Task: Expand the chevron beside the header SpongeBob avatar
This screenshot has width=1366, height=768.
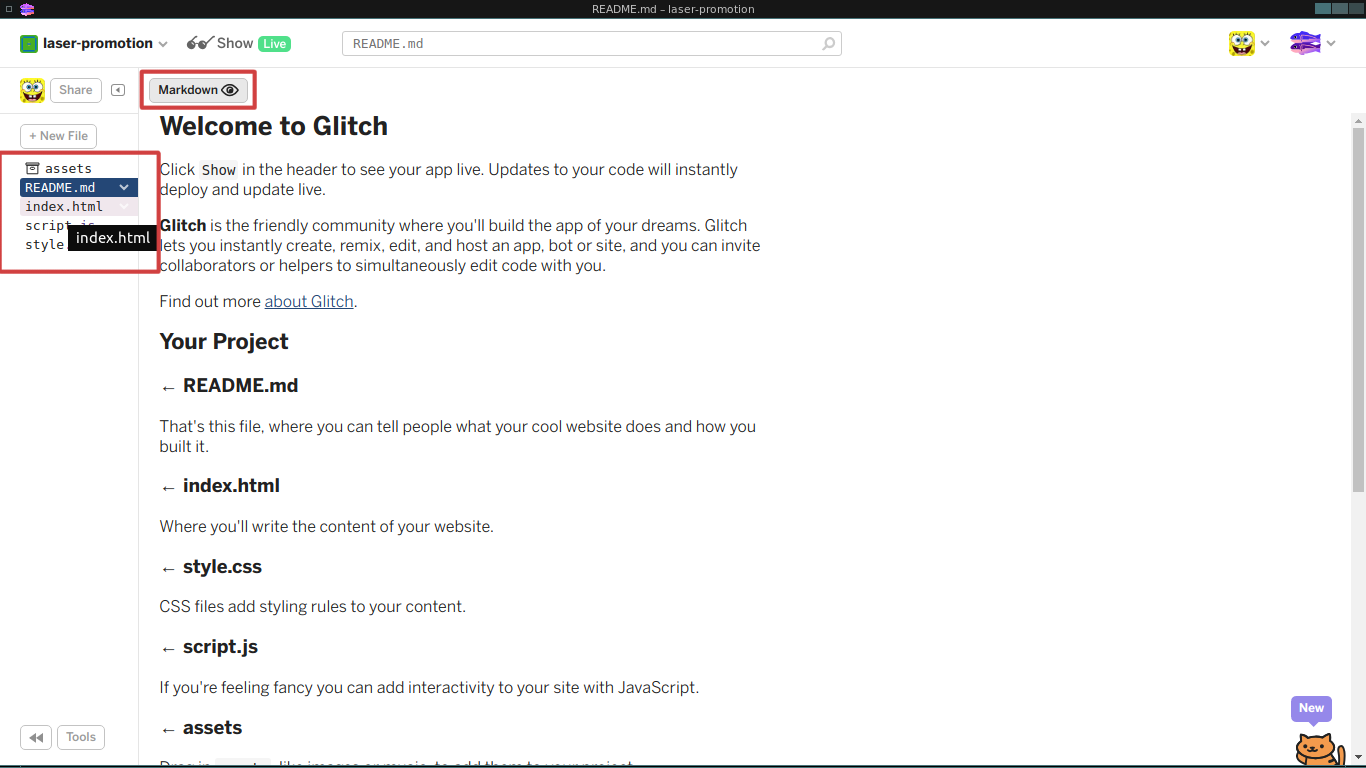Action: [x=1265, y=44]
